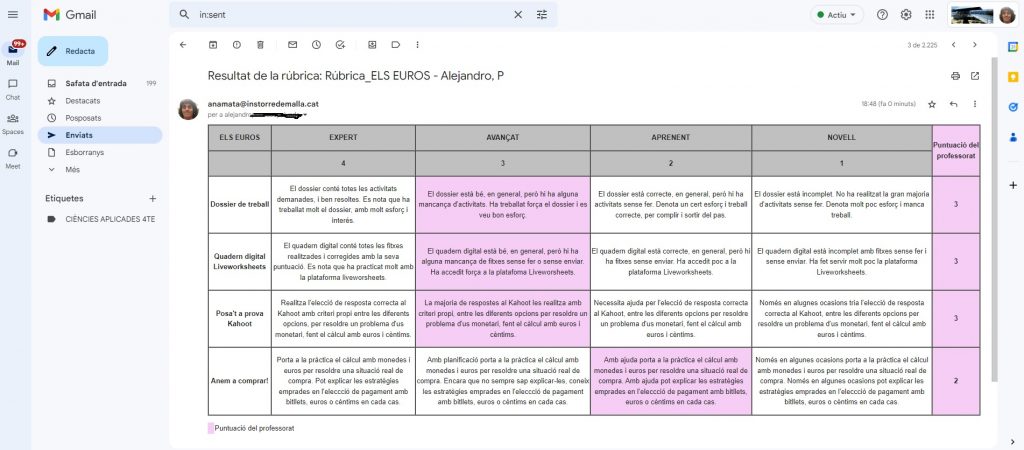1024x450 pixels.
Task: Expand recipient details arrow below sender
Action: coord(305,115)
